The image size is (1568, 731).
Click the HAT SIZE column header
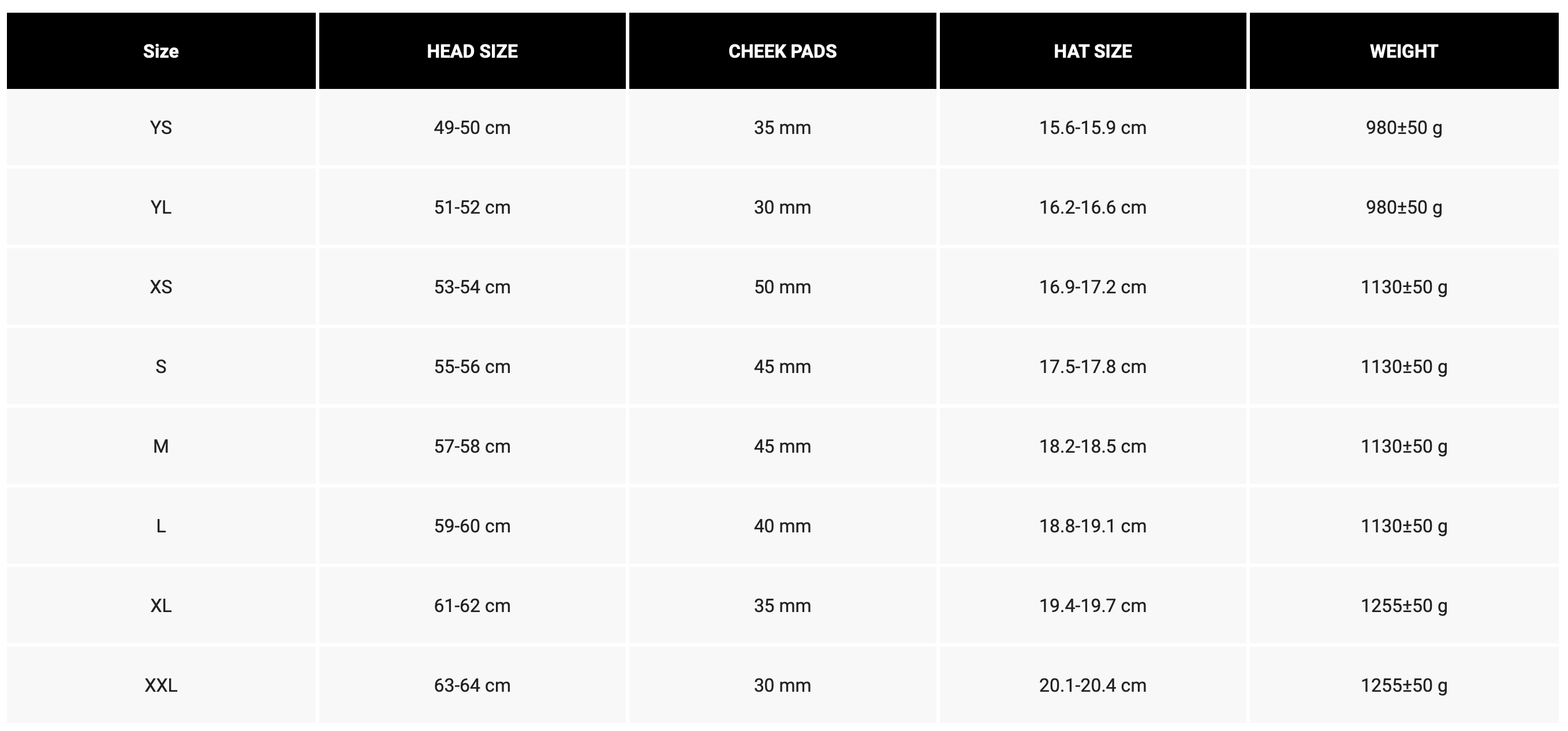[x=1093, y=51]
